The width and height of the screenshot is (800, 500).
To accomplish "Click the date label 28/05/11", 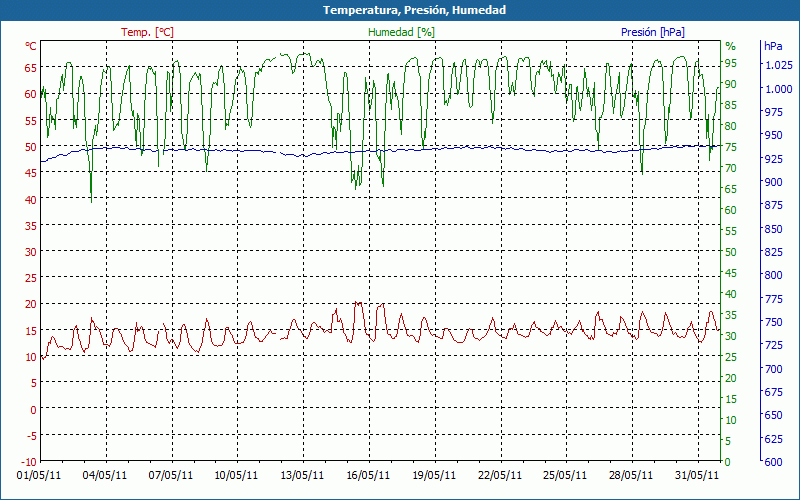I will coord(631,475).
